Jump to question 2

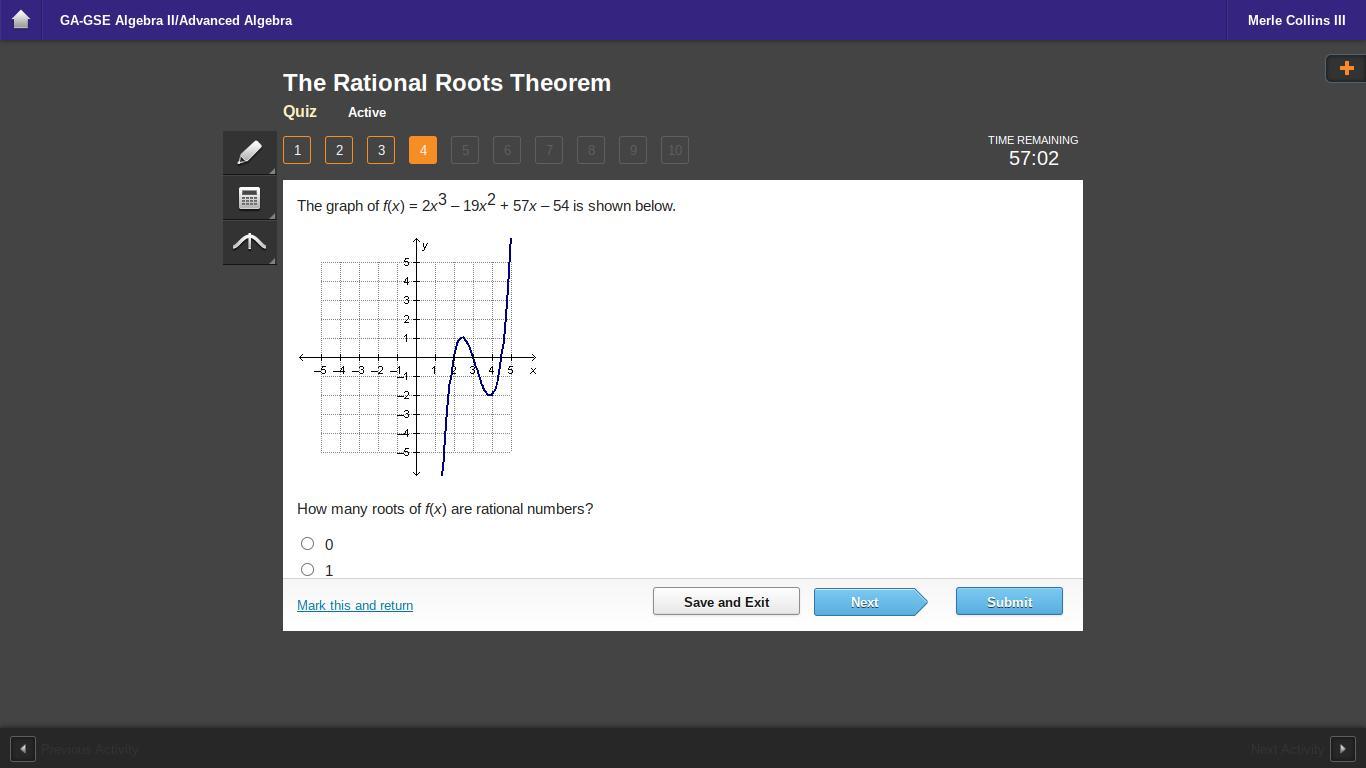(339, 150)
